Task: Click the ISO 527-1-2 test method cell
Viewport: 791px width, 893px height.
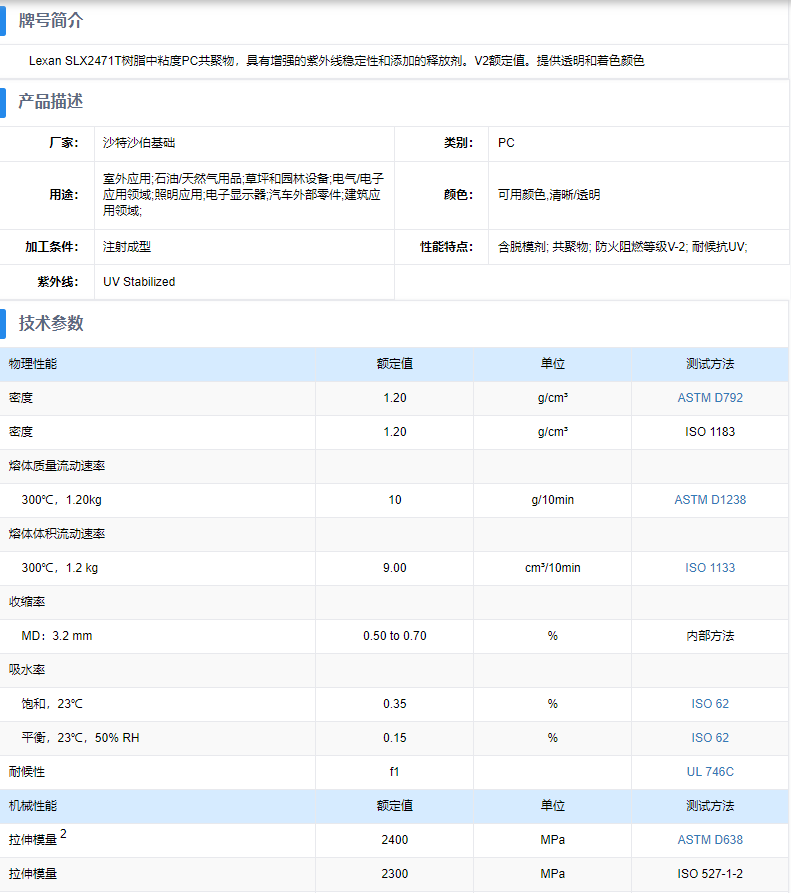Action: [x=710, y=874]
